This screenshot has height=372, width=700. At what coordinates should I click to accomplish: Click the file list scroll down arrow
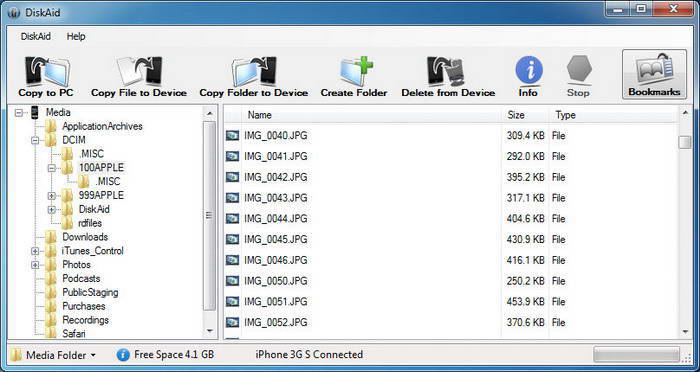685,331
